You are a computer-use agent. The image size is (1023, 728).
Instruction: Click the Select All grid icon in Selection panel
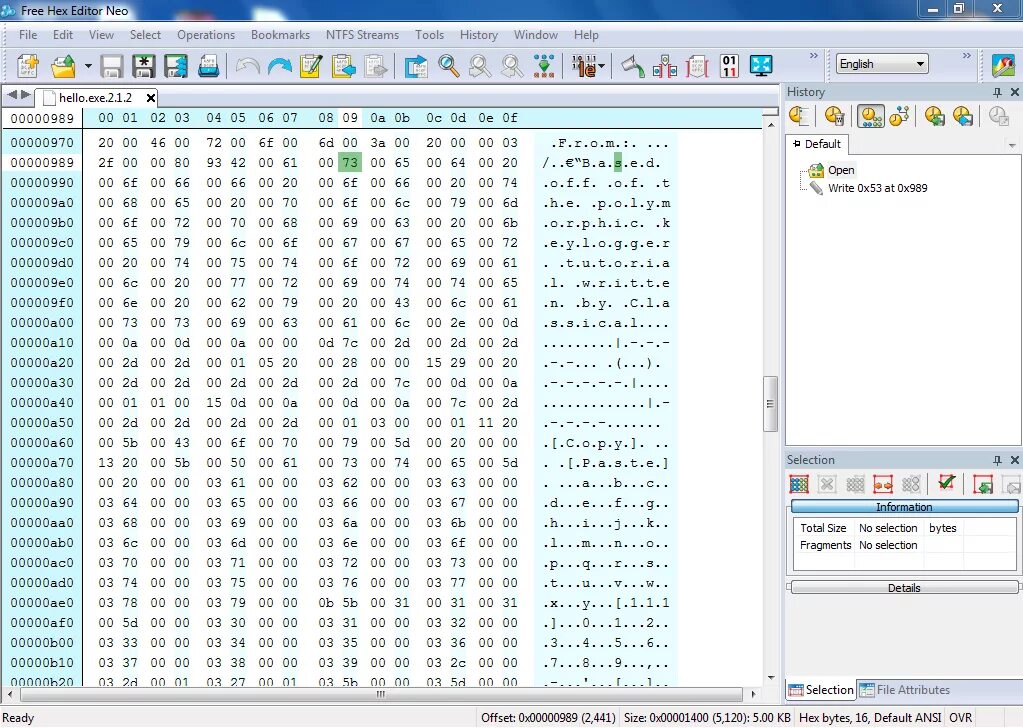[799, 484]
